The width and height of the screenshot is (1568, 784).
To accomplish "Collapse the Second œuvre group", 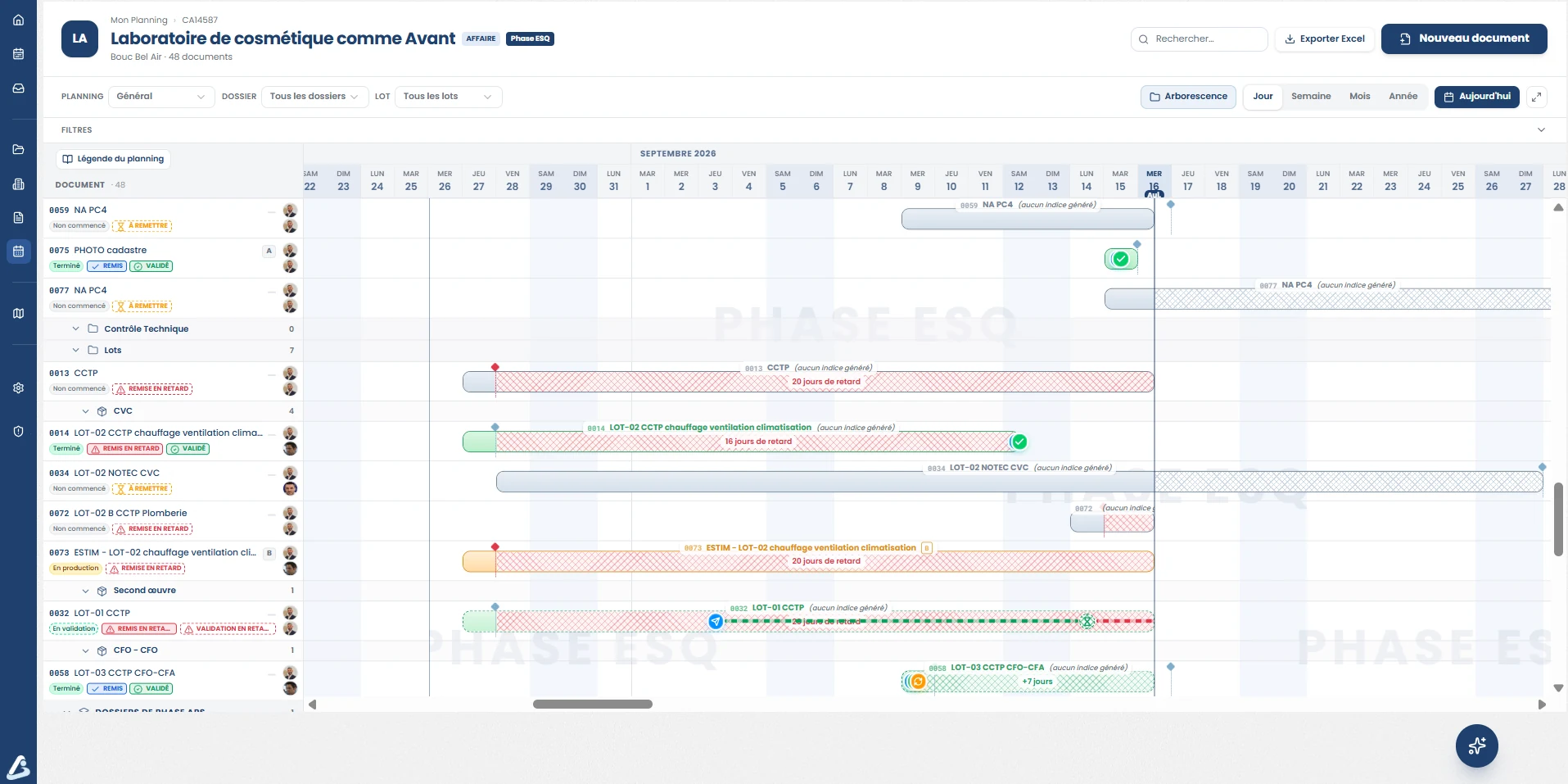I will point(85,591).
